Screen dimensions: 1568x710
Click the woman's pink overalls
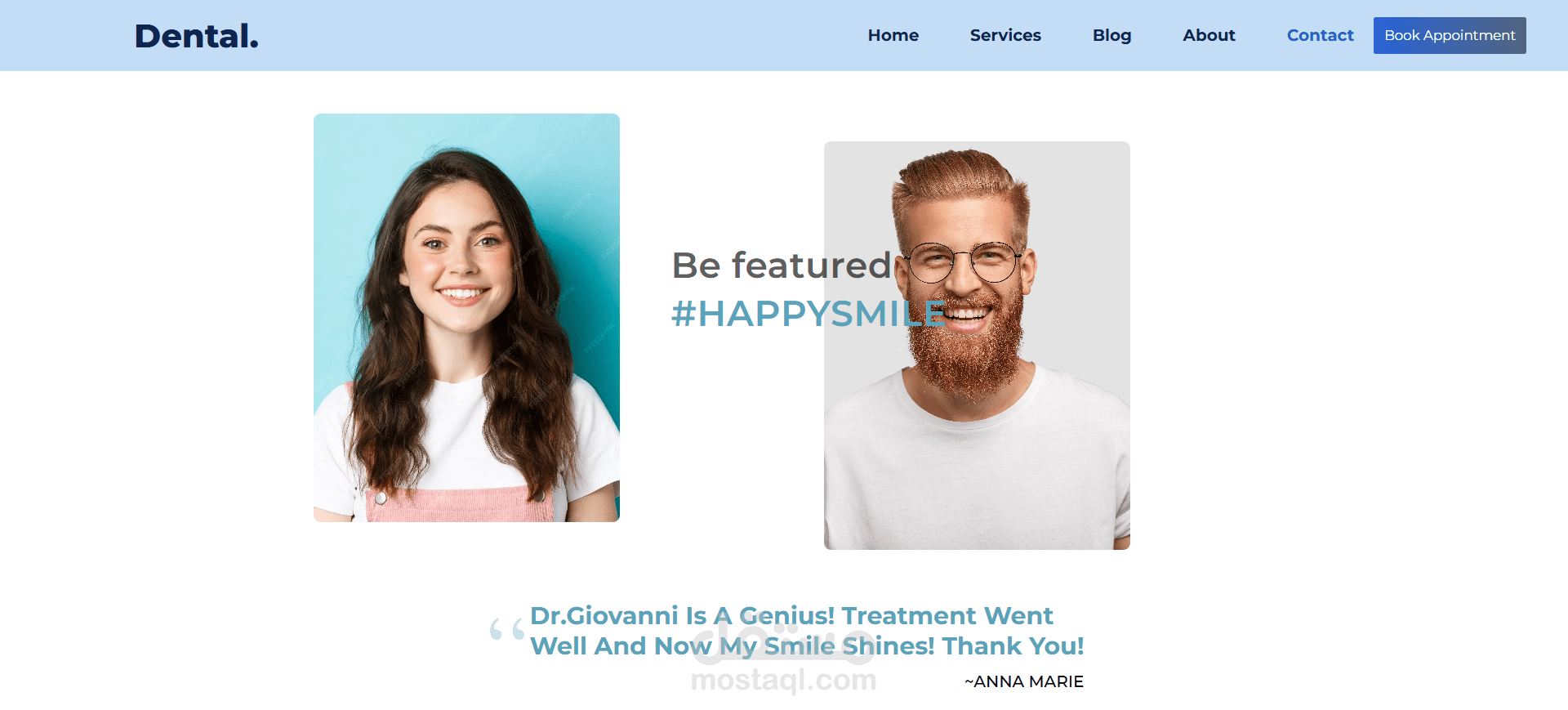point(461,505)
